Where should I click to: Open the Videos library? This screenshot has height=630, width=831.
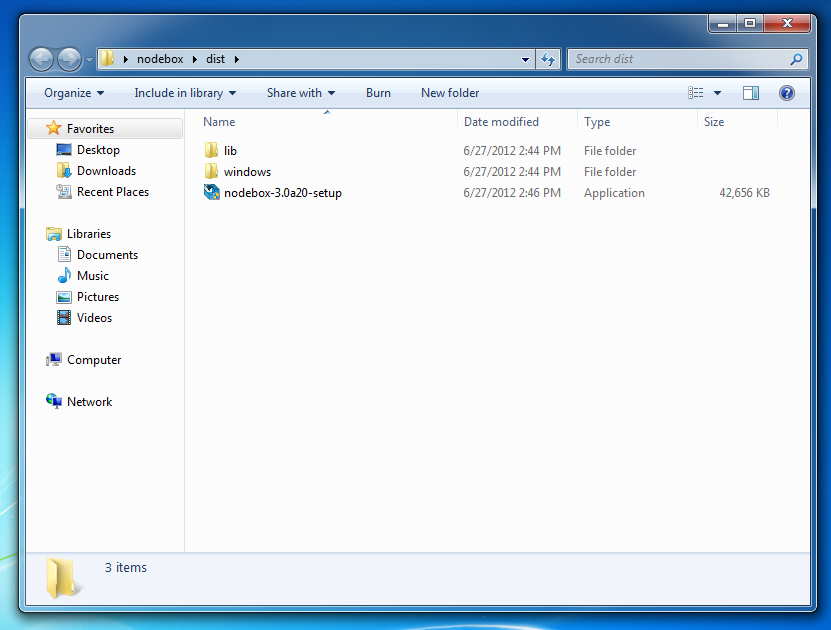coord(94,318)
